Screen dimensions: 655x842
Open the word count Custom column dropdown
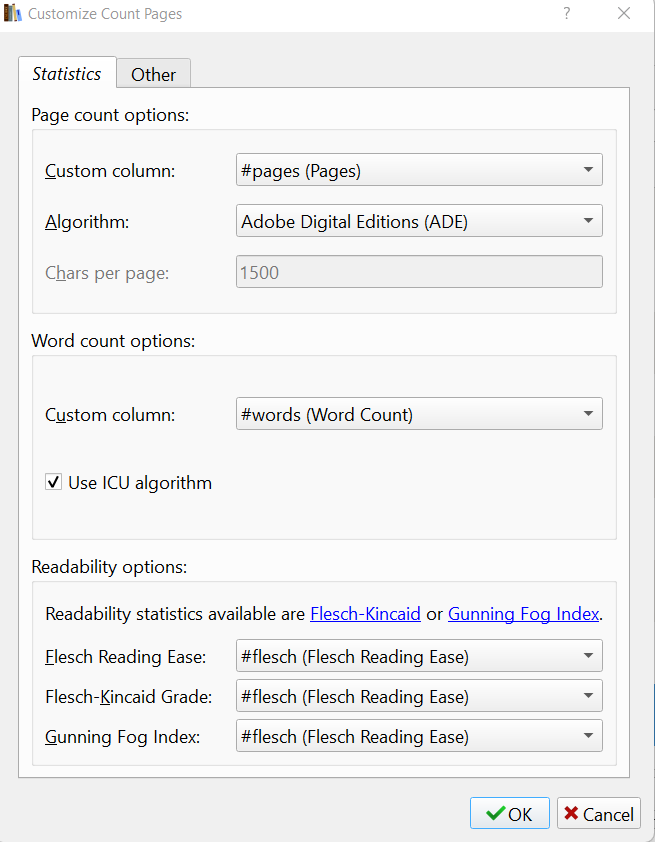tap(419, 414)
